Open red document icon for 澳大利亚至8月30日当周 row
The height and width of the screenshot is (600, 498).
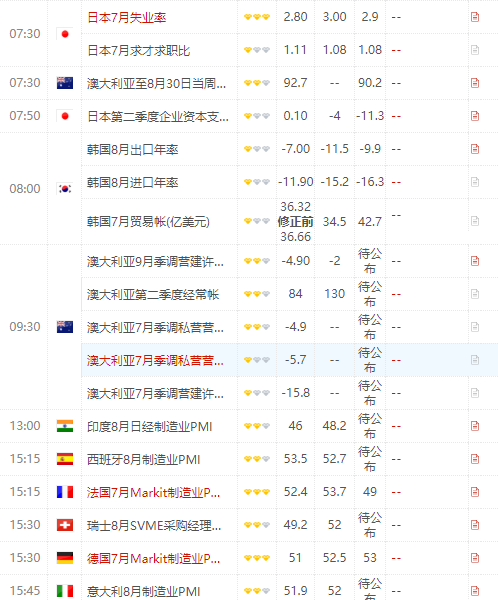(x=475, y=83)
